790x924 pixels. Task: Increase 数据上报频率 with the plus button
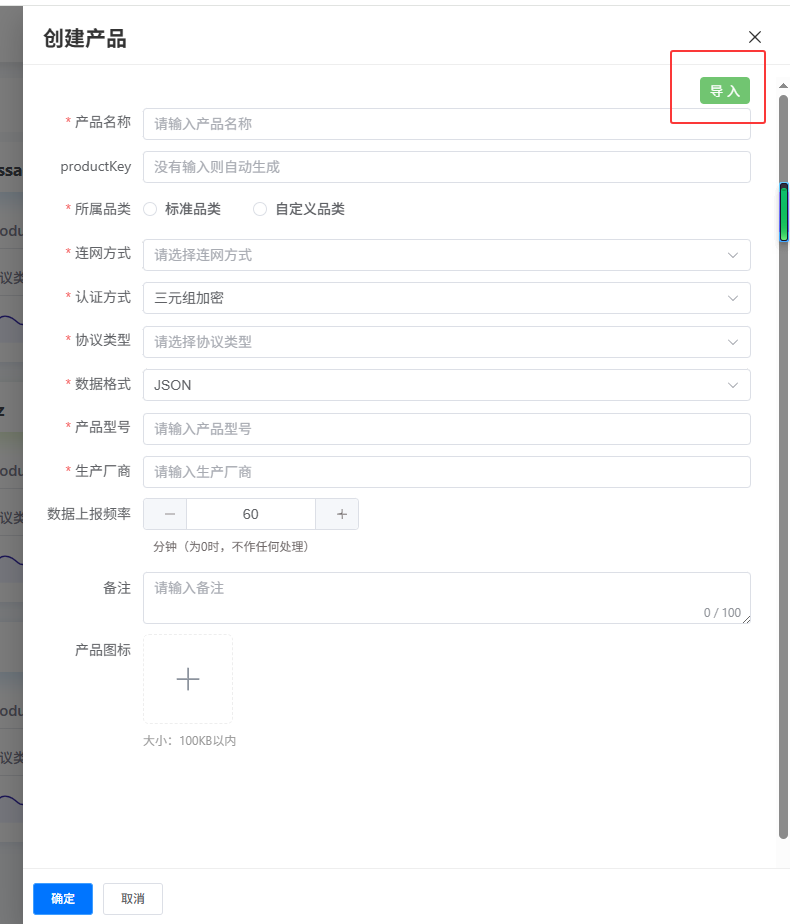(x=341, y=514)
